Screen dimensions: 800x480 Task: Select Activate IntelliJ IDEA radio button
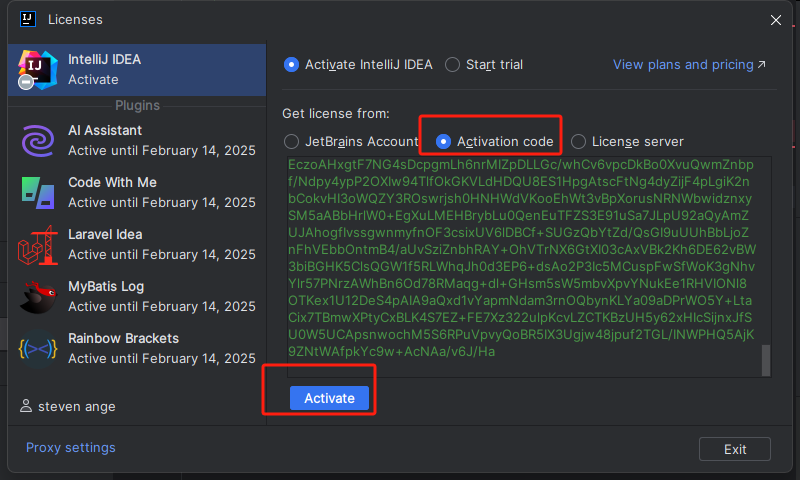point(291,65)
